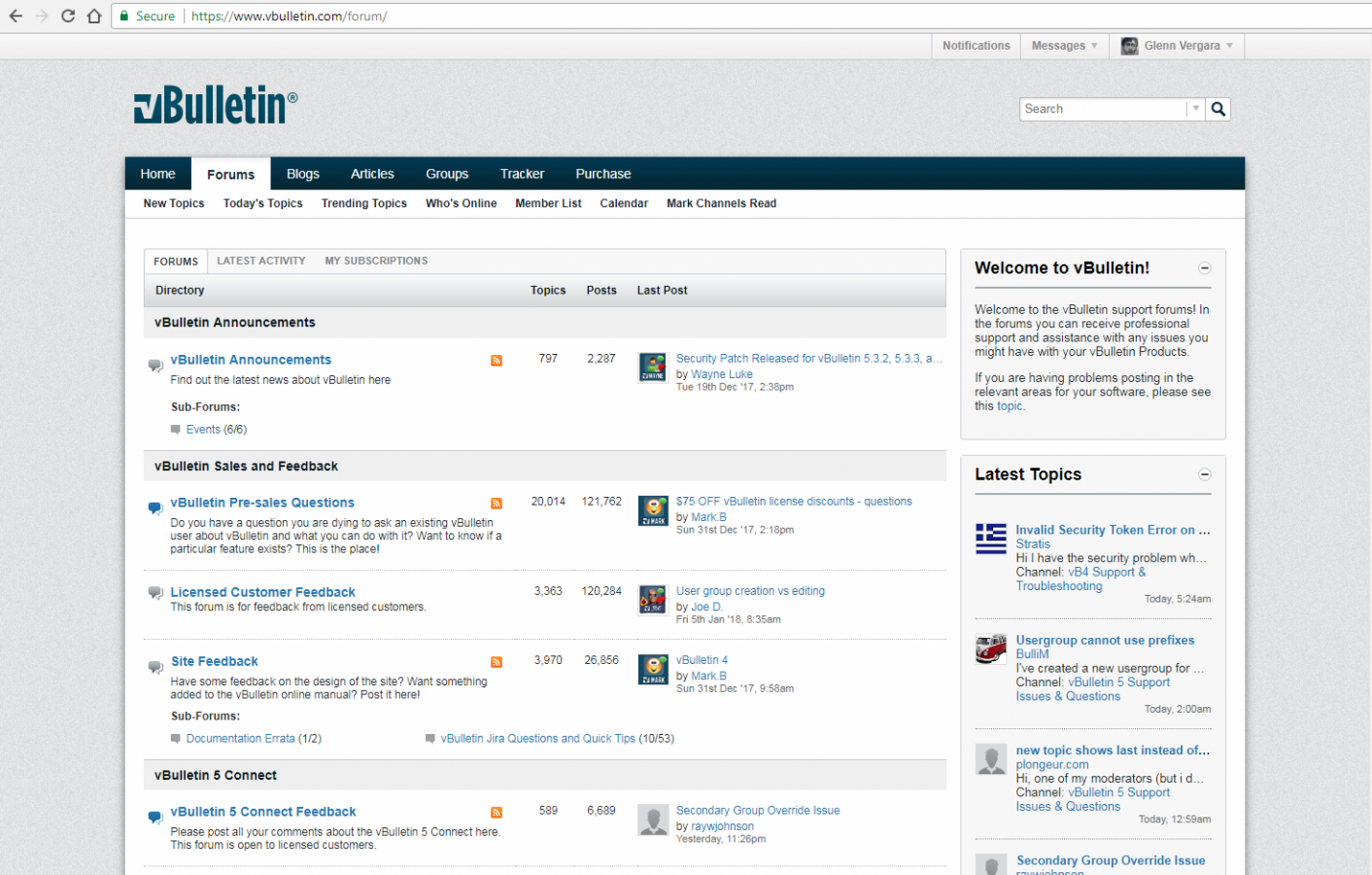The height and width of the screenshot is (875, 1372).
Task: Click Today's Topics link
Action: (263, 203)
